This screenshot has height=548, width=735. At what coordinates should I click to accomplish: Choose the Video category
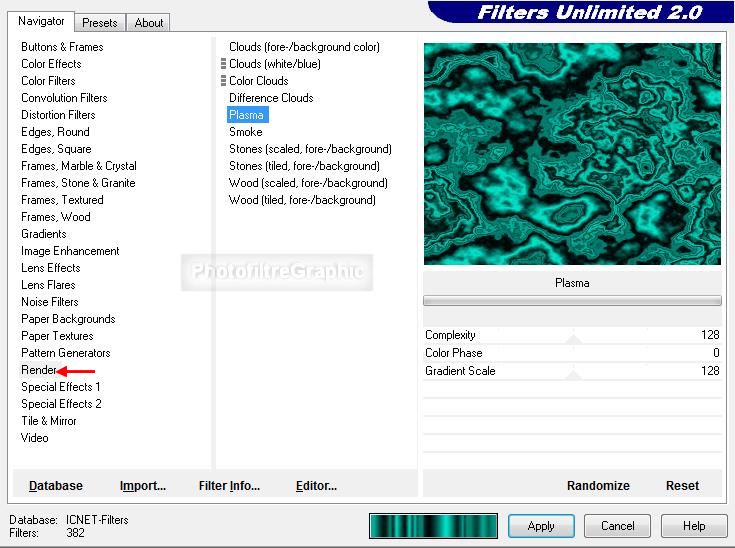(x=34, y=438)
